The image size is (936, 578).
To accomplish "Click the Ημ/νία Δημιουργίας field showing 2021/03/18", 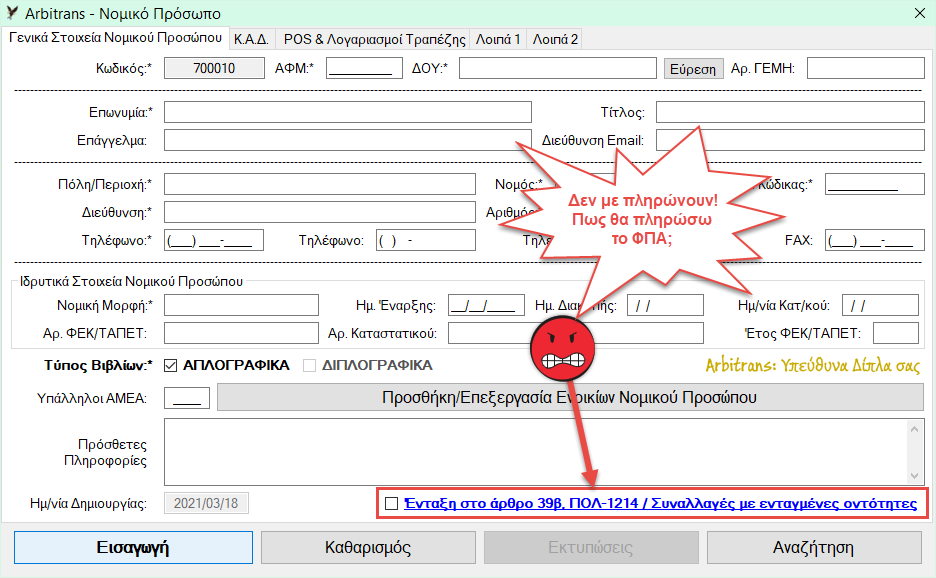I will click(x=206, y=503).
